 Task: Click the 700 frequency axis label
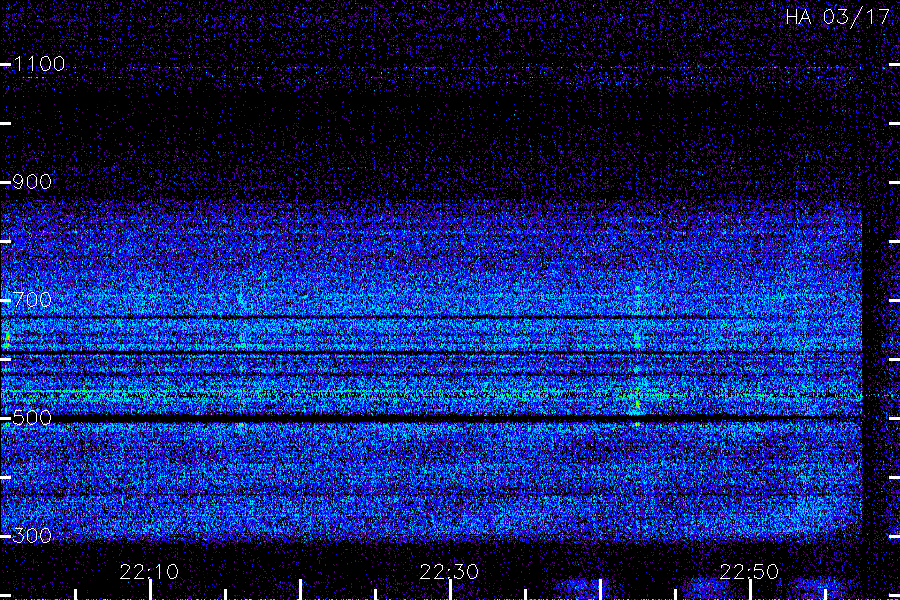click(32, 300)
